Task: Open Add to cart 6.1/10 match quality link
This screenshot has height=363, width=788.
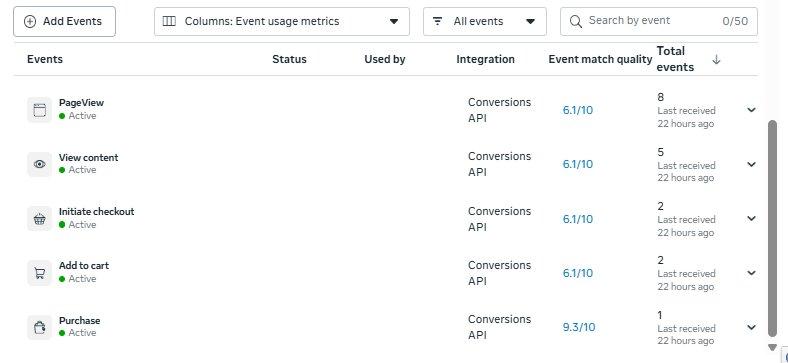Action: point(577,273)
